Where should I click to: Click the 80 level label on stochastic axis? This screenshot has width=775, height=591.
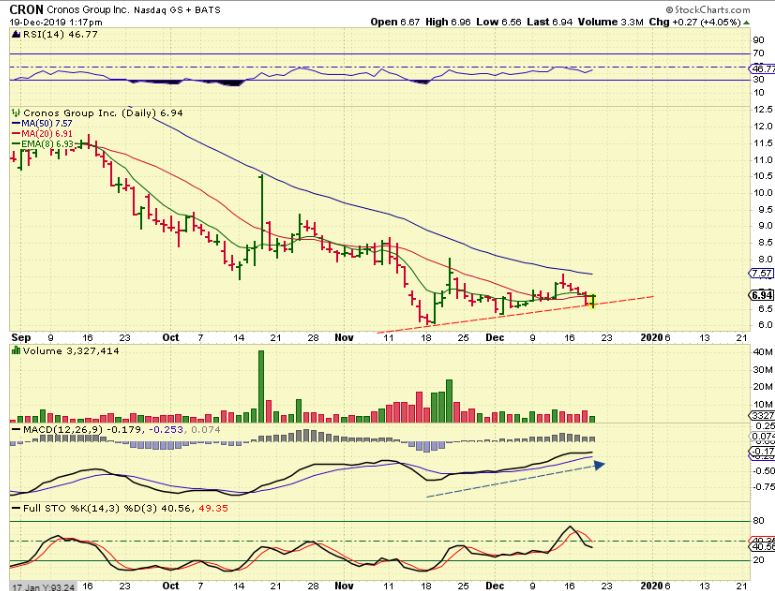[758, 521]
